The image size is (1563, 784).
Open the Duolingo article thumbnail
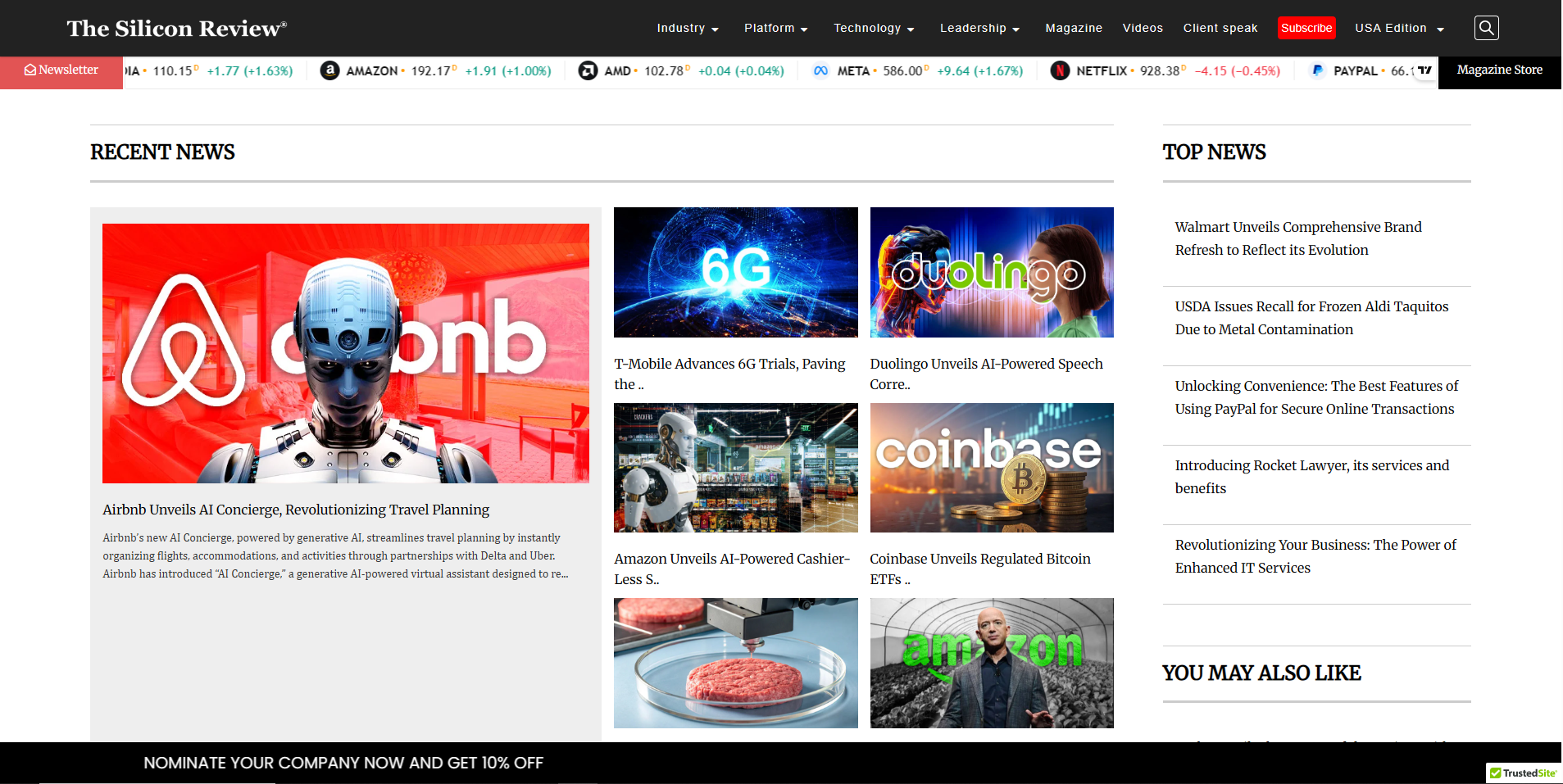[x=991, y=272]
